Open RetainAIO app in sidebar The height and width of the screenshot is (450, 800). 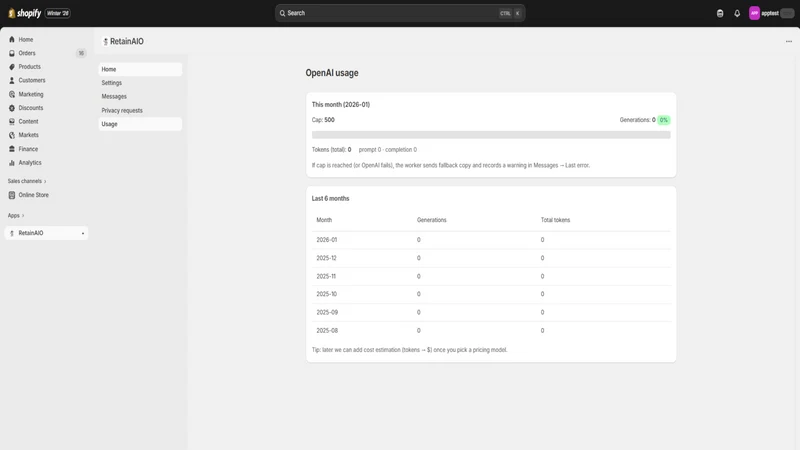click(x=46, y=233)
